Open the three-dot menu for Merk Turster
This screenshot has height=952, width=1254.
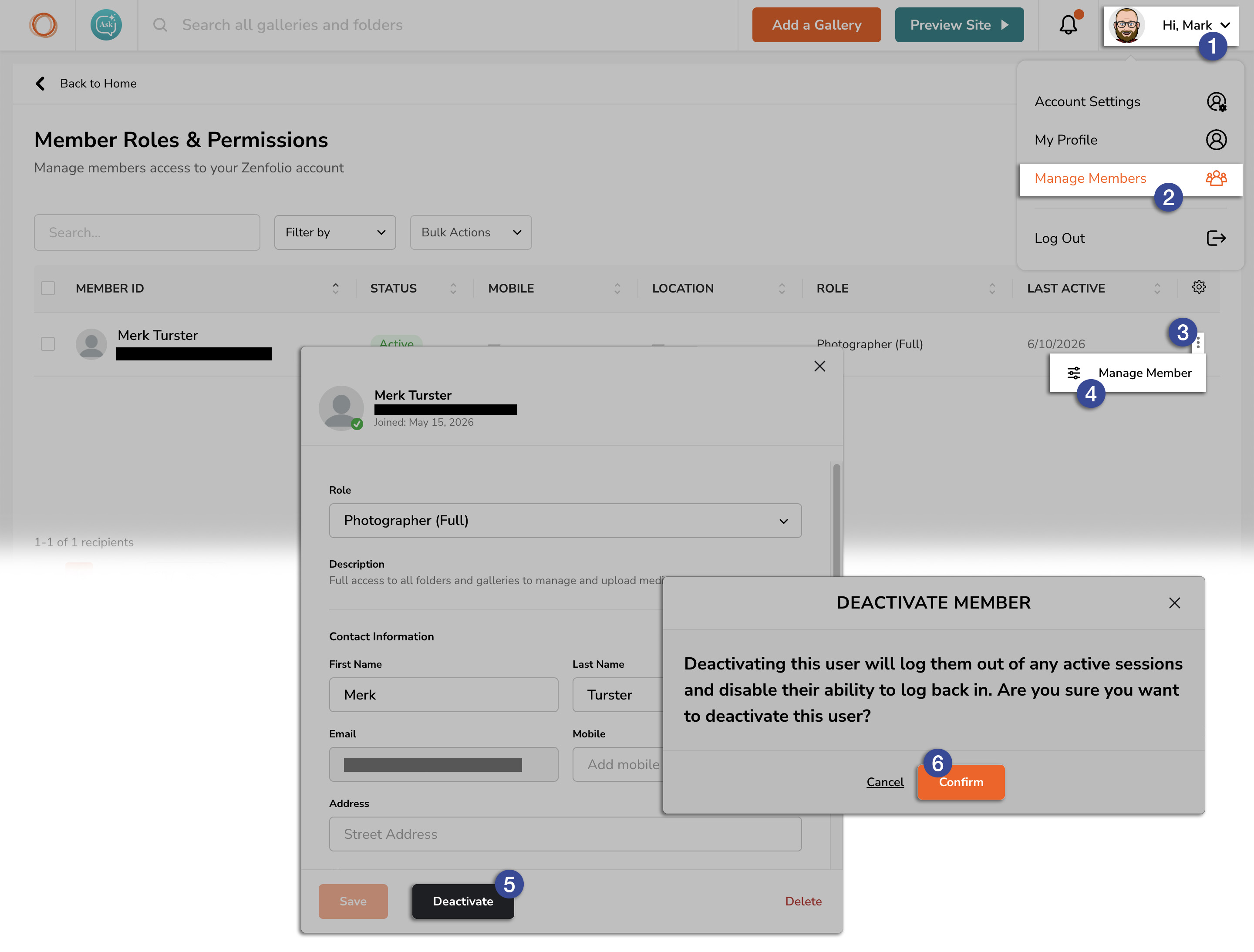tap(1198, 343)
